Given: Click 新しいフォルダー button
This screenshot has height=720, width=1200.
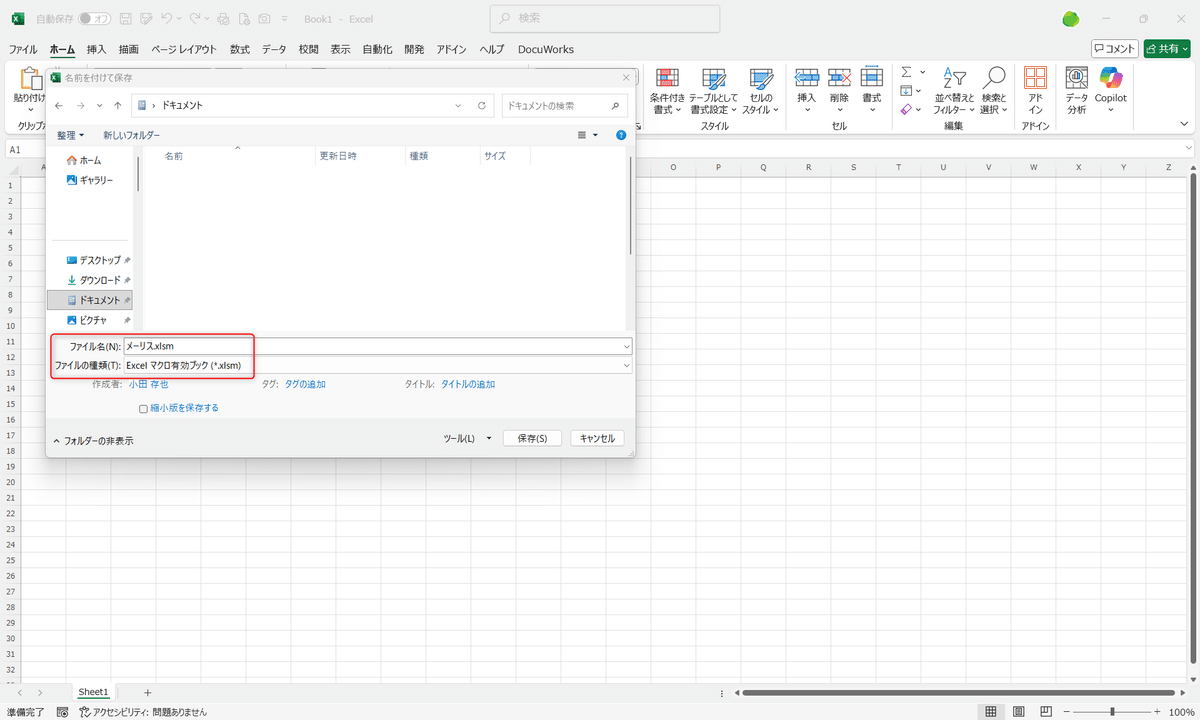Looking at the screenshot, I should pos(131,135).
